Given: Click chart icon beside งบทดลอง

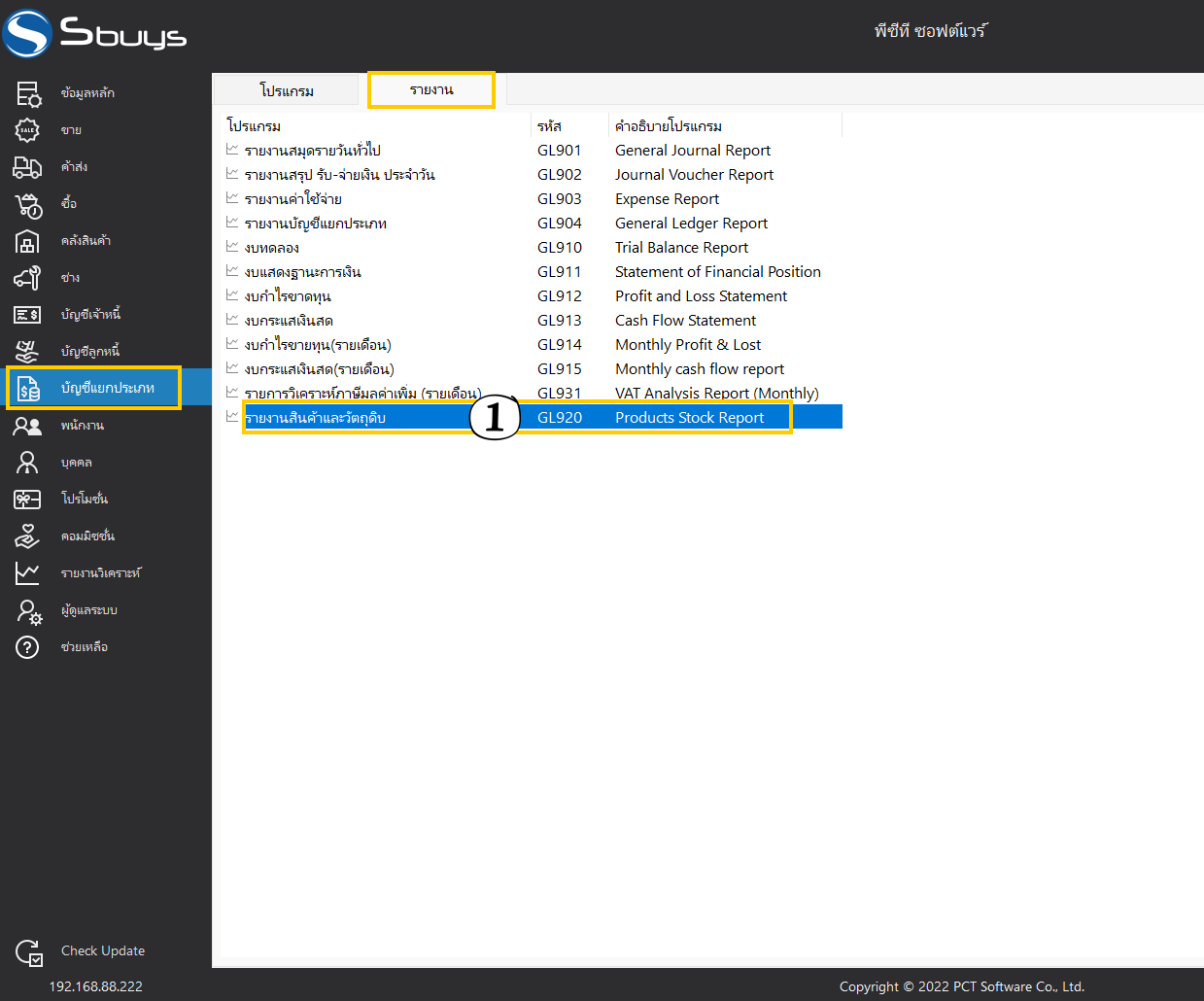Looking at the screenshot, I should point(232,247).
